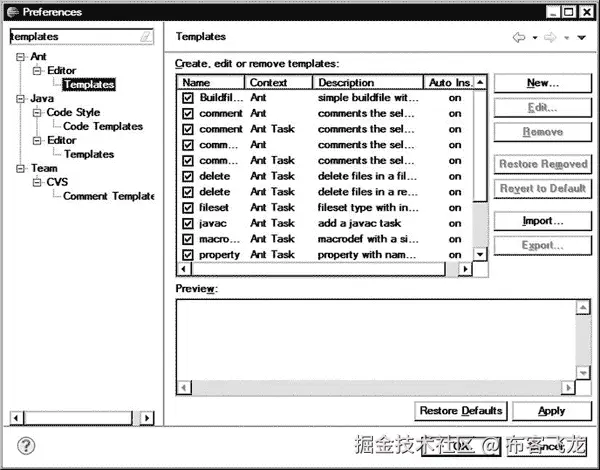
Task: Click Preview pane scroll up arrow
Action: [x=583, y=307]
